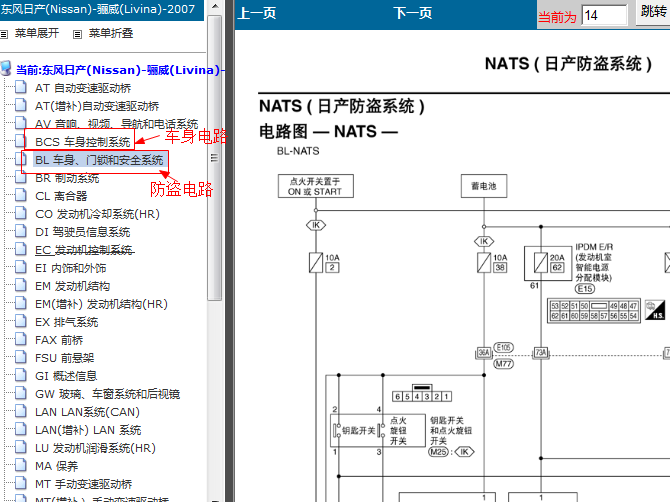Select the root node 当前:东风日产(Nissan)-骊威(Livina)

pos(120,70)
